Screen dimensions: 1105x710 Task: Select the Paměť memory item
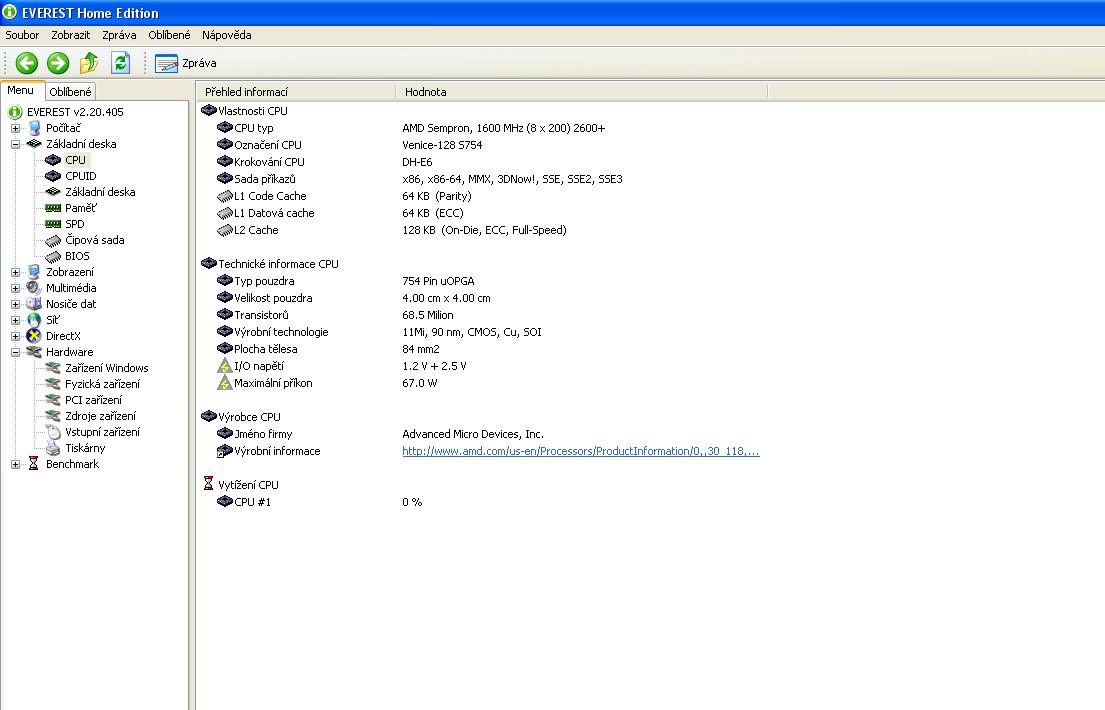click(x=80, y=208)
